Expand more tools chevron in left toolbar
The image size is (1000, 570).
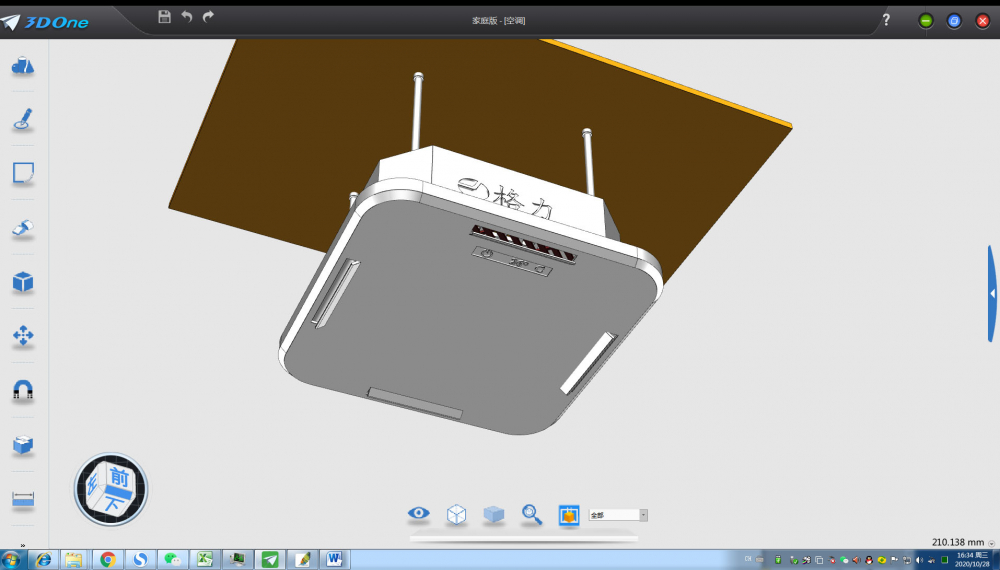tap(23, 545)
